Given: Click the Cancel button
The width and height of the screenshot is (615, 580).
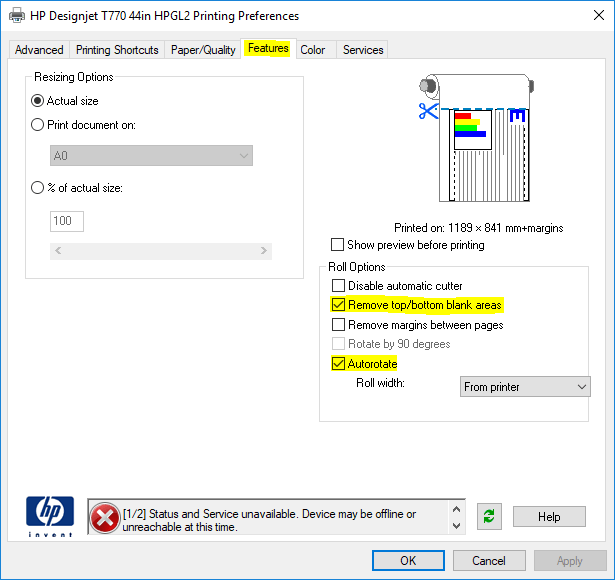Looking at the screenshot, I should click(489, 560).
